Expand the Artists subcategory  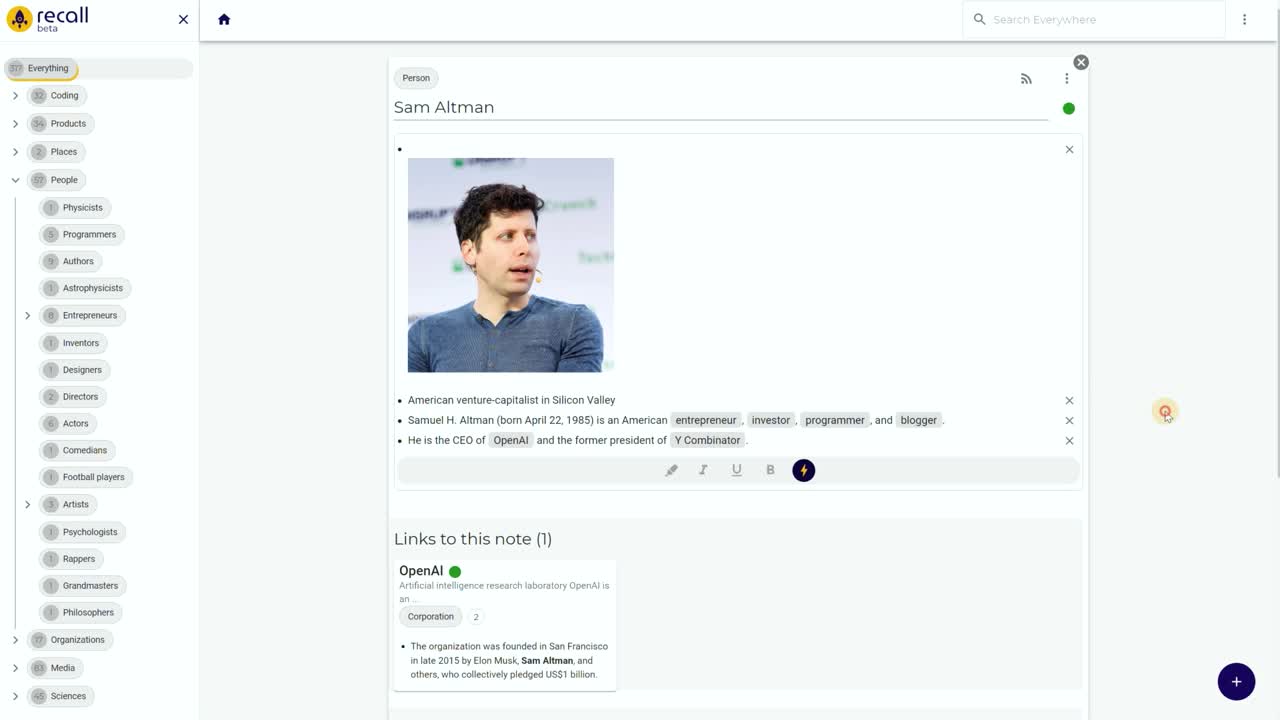[x=28, y=504]
